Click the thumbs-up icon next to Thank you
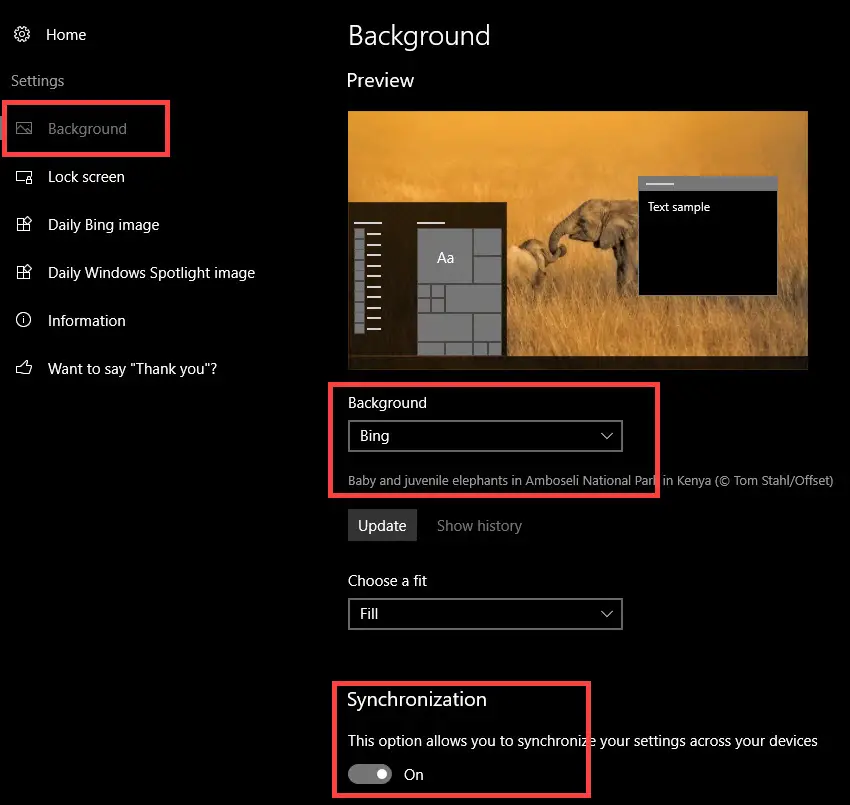Screen dimensions: 850x805 (23, 368)
